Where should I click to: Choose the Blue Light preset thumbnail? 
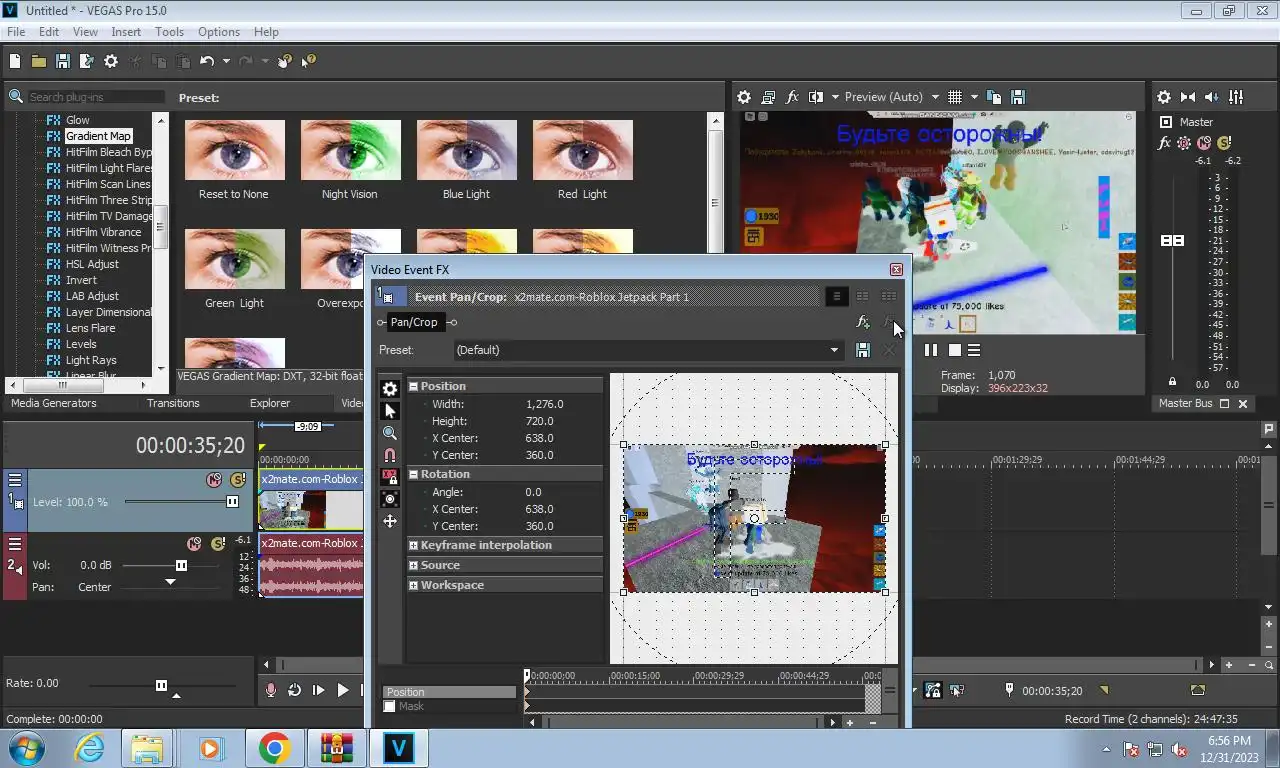point(467,150)
